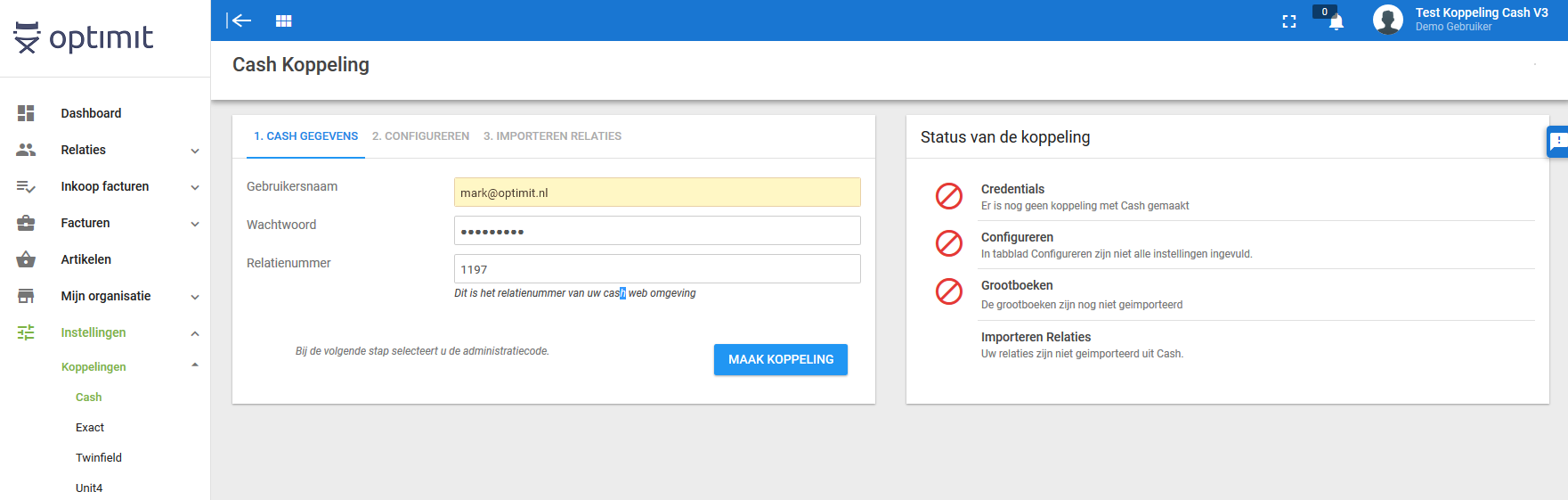This screenshot has height=500, width=1568.
Task: Collapse the Koppelingen section arrow
Action: pyautogui.click(x=195, y=365)
